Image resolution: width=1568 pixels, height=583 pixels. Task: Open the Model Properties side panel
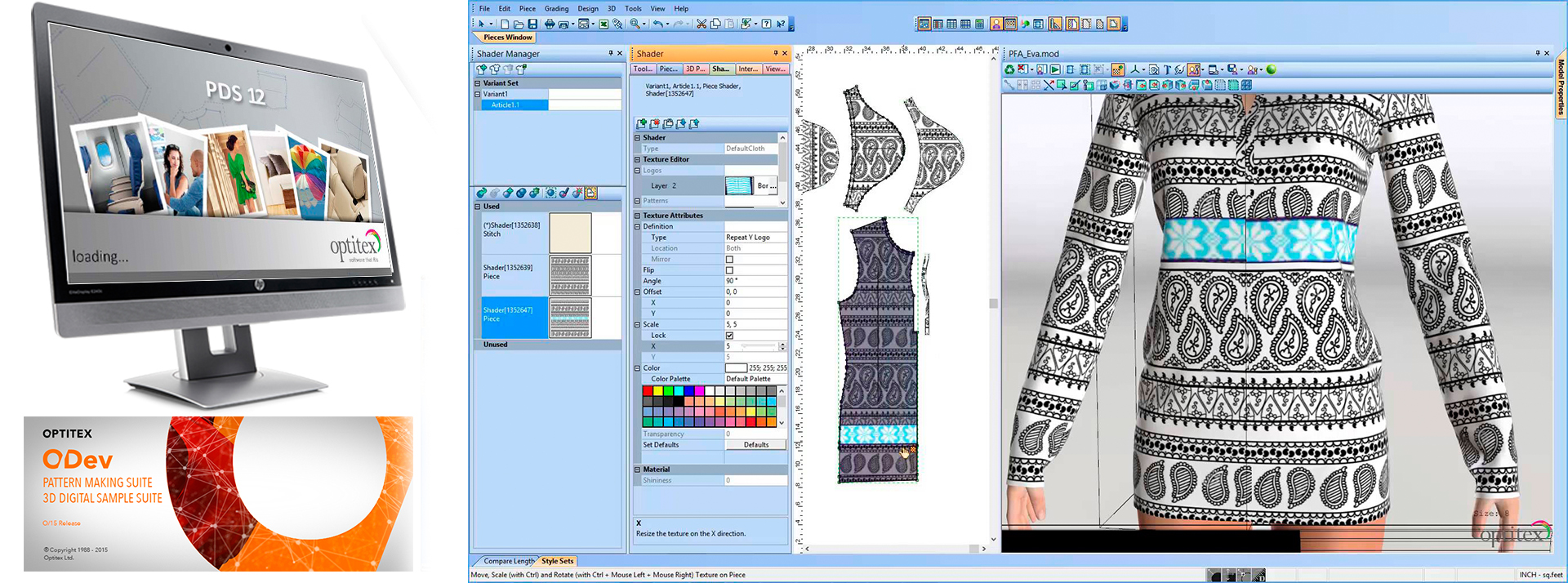click(x=1561, y=87)
